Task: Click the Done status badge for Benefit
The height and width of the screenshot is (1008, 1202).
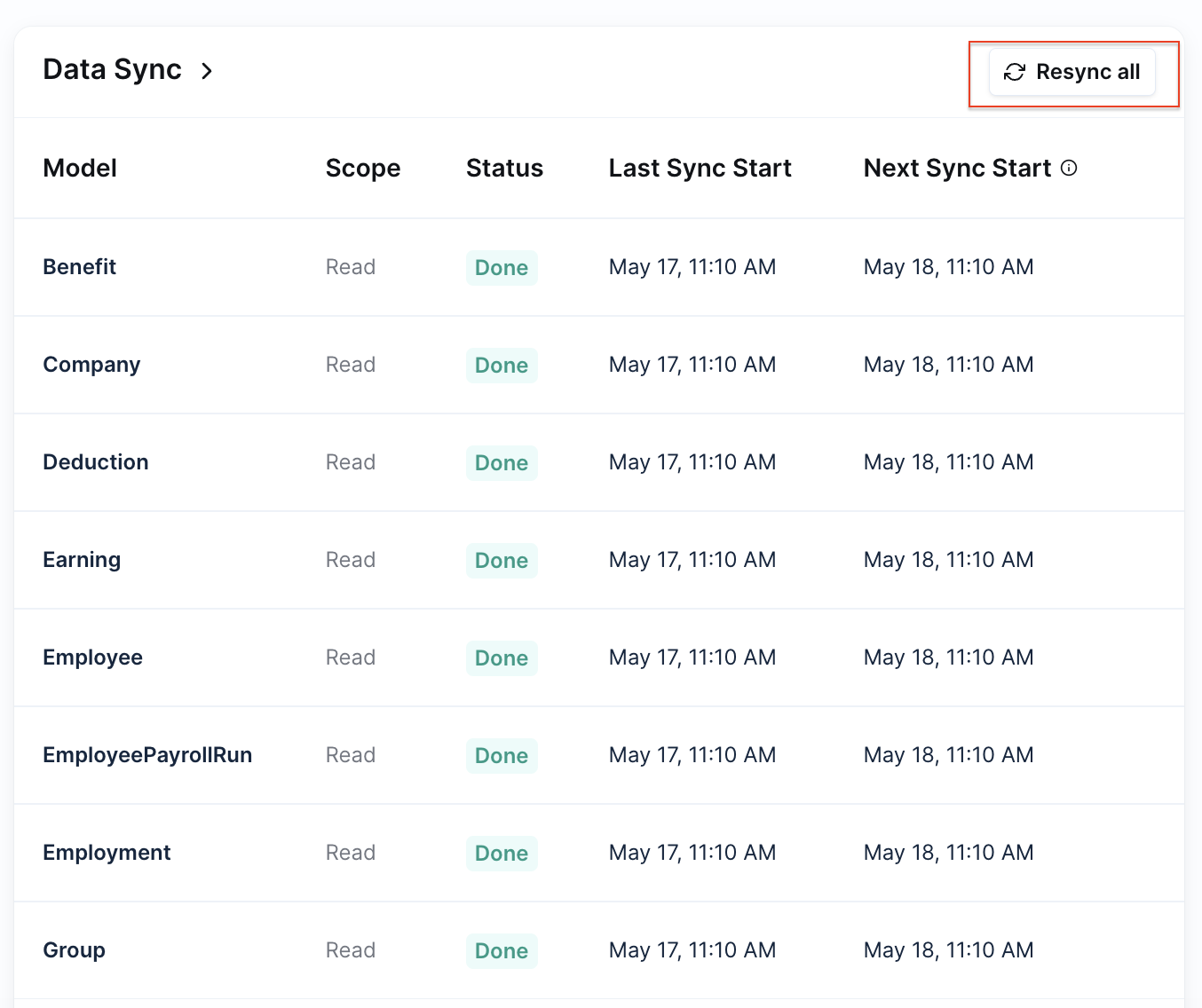Action: (502, 268)
